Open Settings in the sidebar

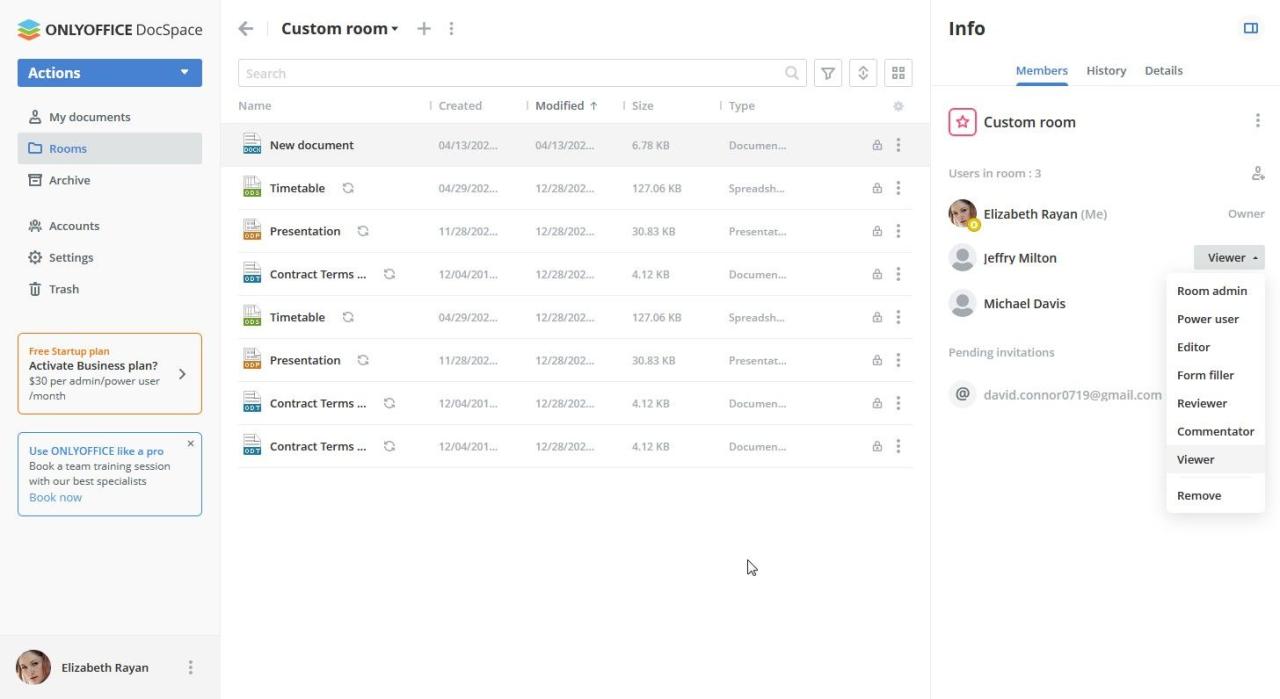pyautogui.click(x=110, y=257)
